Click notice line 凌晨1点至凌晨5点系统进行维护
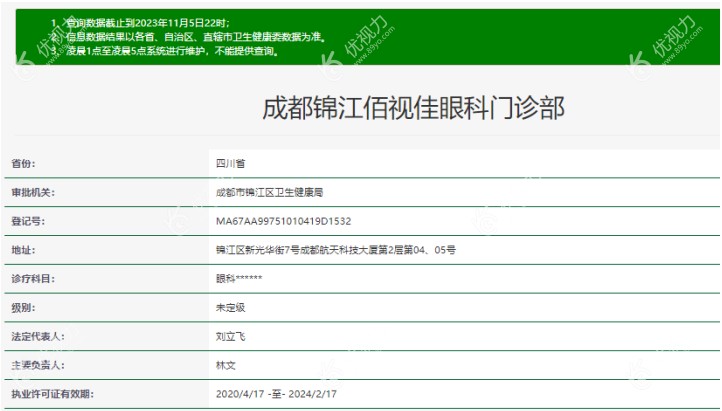The height and width of the screenshot is (411, 722). [x=172, y=51]
